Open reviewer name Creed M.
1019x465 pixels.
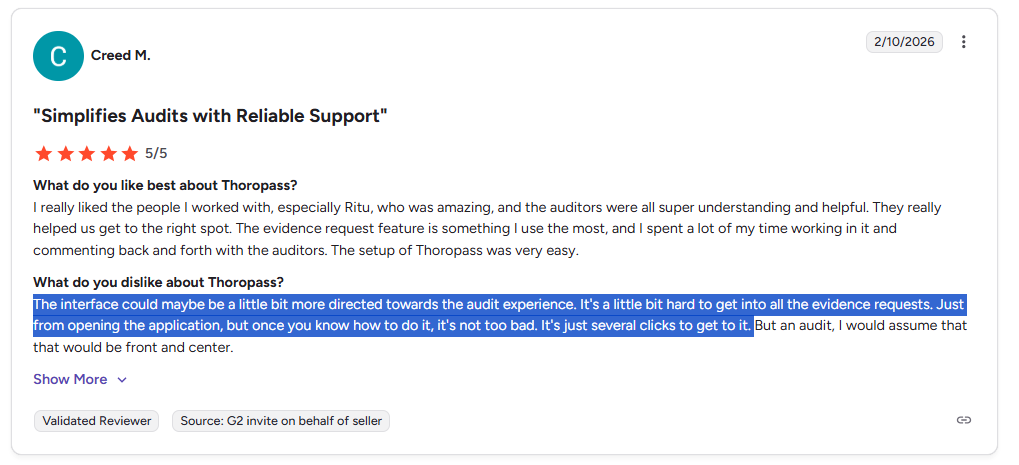tap(120, 56)
